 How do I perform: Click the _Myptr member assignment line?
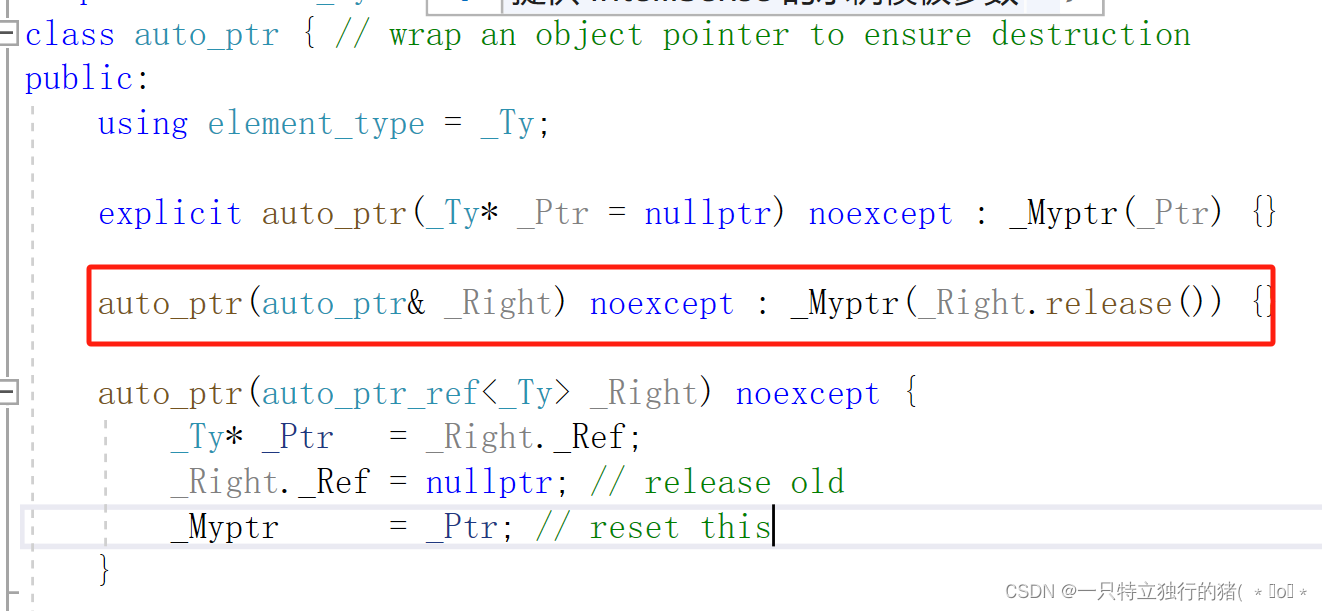[x=225, y=526]
